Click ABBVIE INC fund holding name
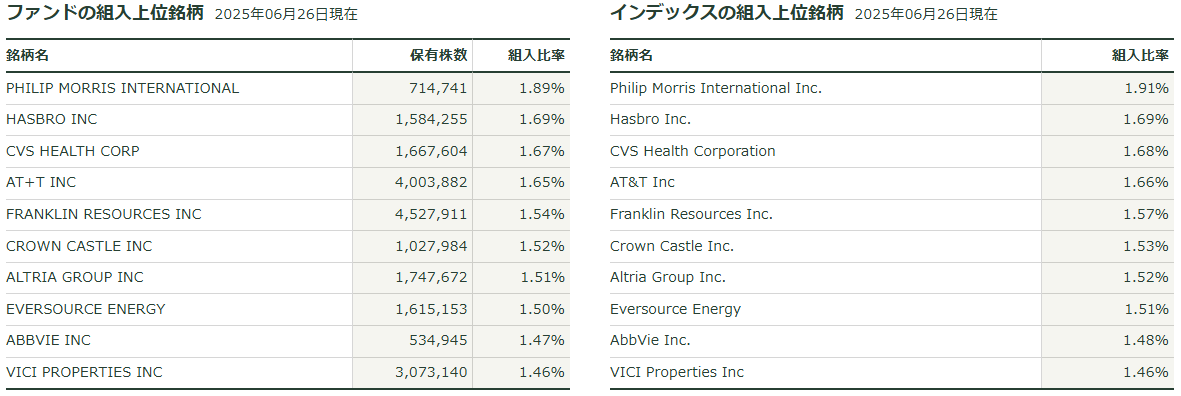The image size is (1181, 396). (48, 341)
